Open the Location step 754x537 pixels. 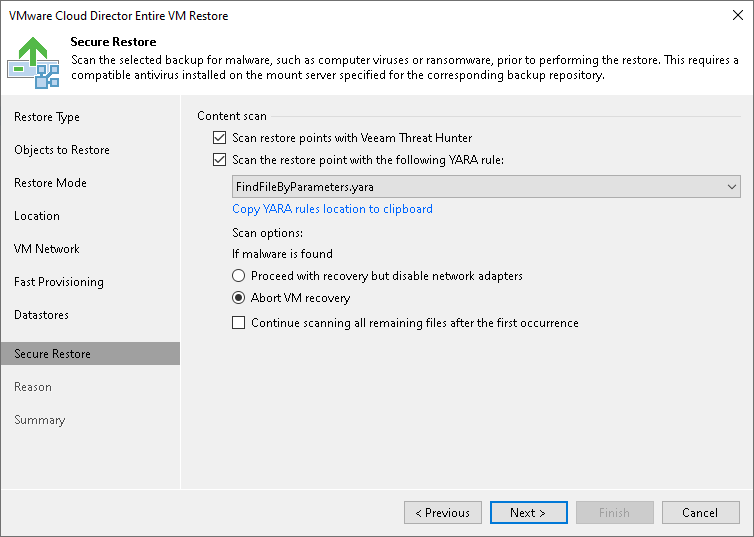click(37, 216)
